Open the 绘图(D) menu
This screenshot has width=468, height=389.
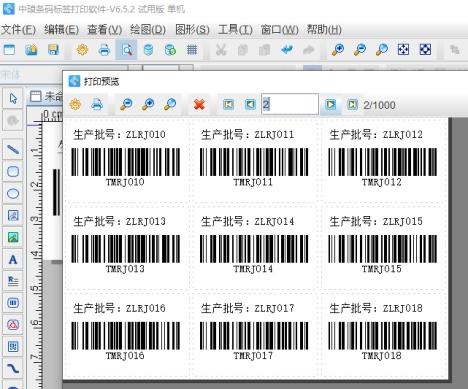[148, 30]
